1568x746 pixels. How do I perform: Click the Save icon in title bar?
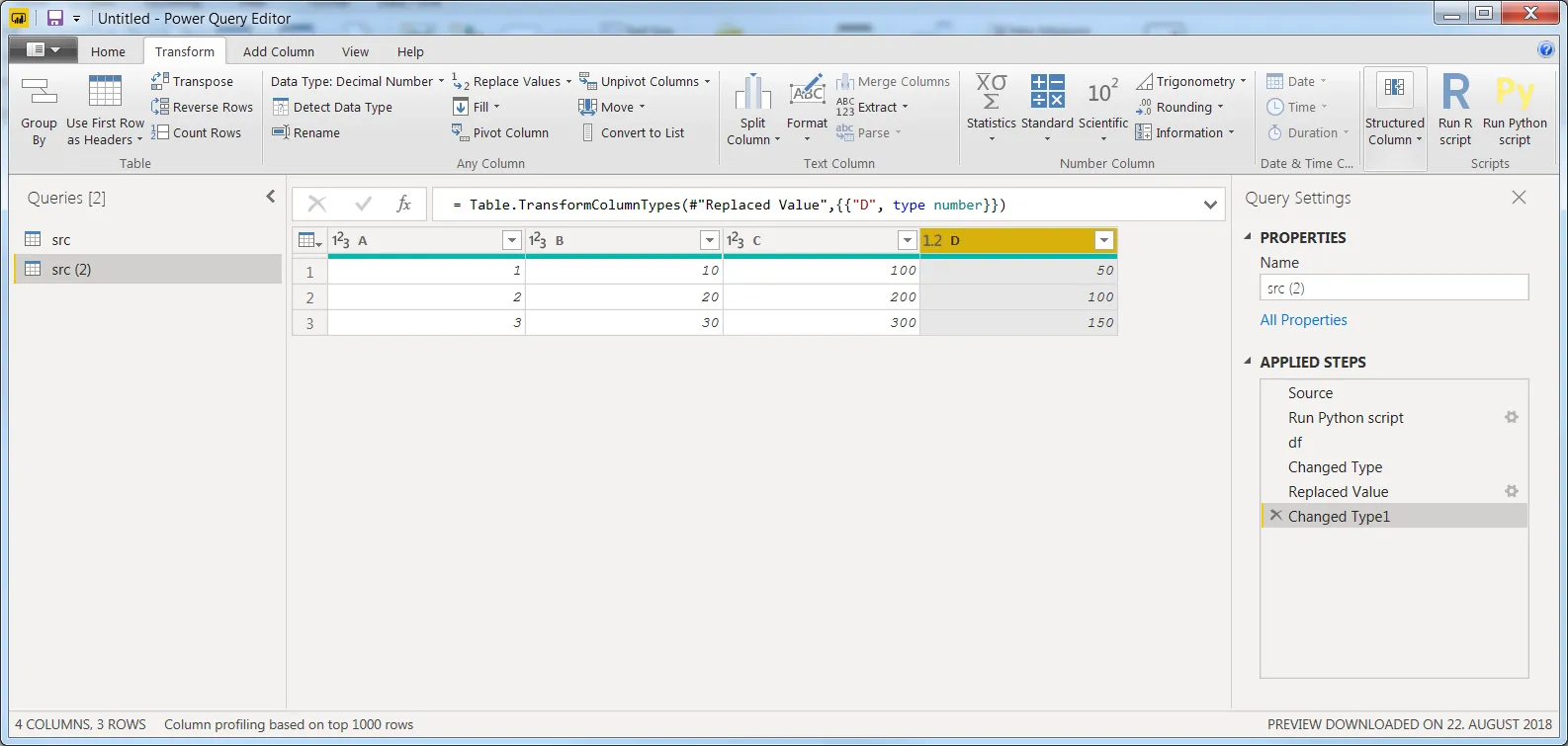point(55,18)
